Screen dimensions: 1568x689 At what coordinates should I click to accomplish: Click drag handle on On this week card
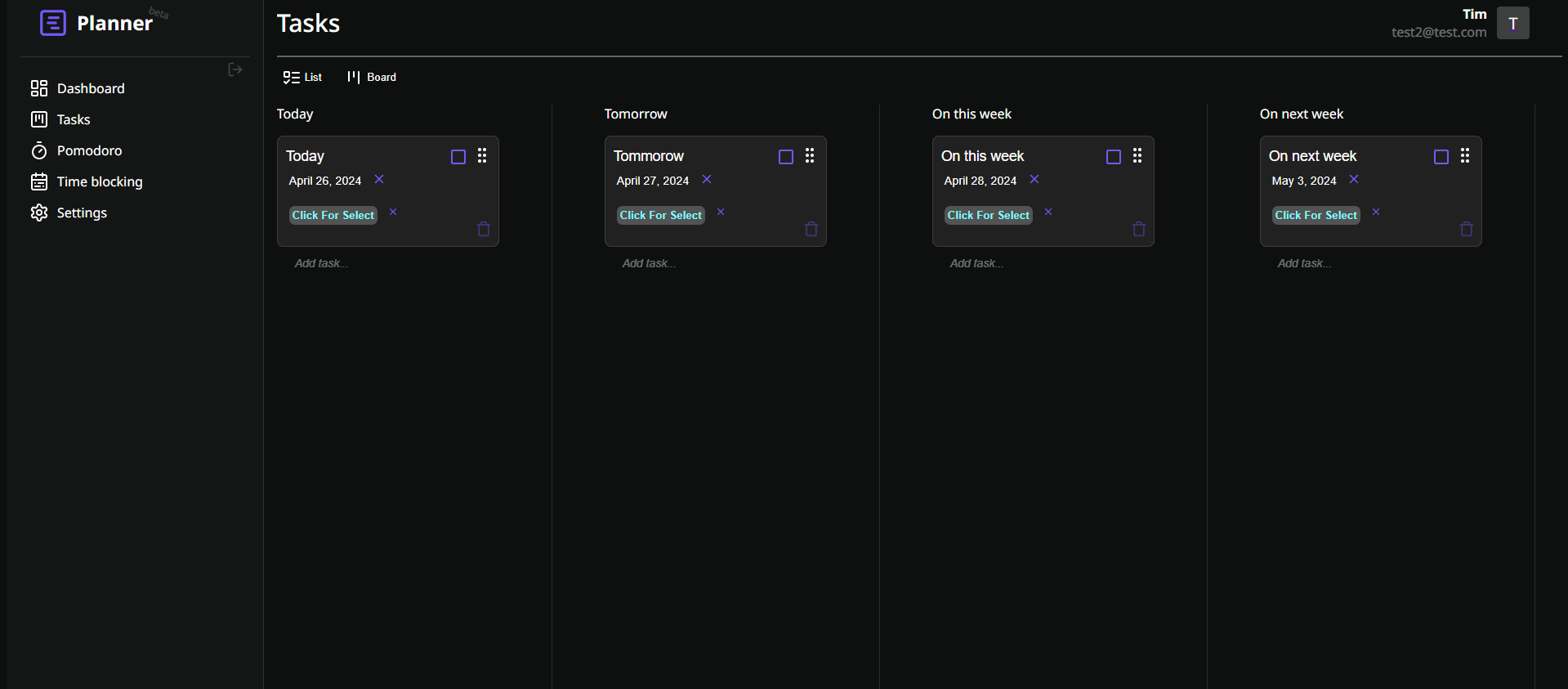tap(1137, 155)
